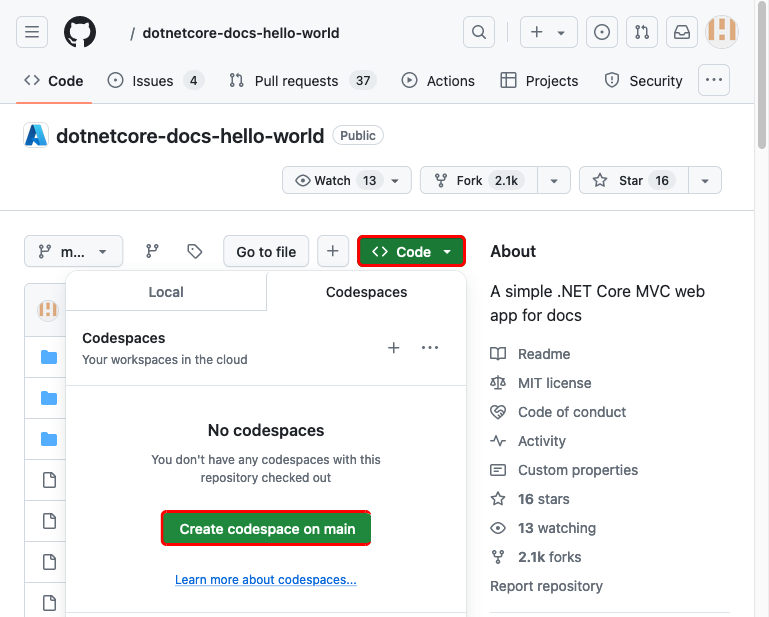Follow the Learn more about codespaces link
769x617 pixels.
pyautogui.click(x=266, y=580)
